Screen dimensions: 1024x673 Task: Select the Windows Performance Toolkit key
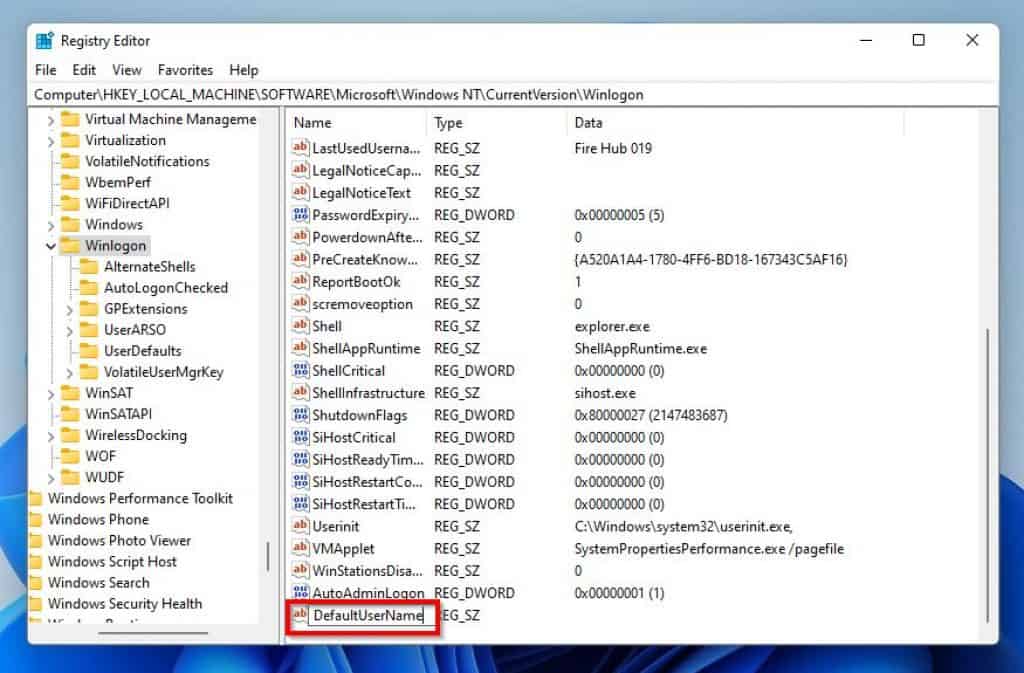pyautogui.click(x=140, y=498)
